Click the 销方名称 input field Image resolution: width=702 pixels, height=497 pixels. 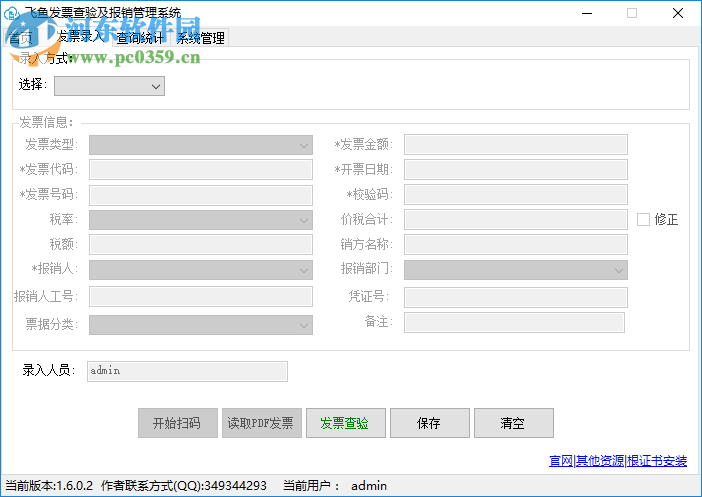tap(516, 244)
